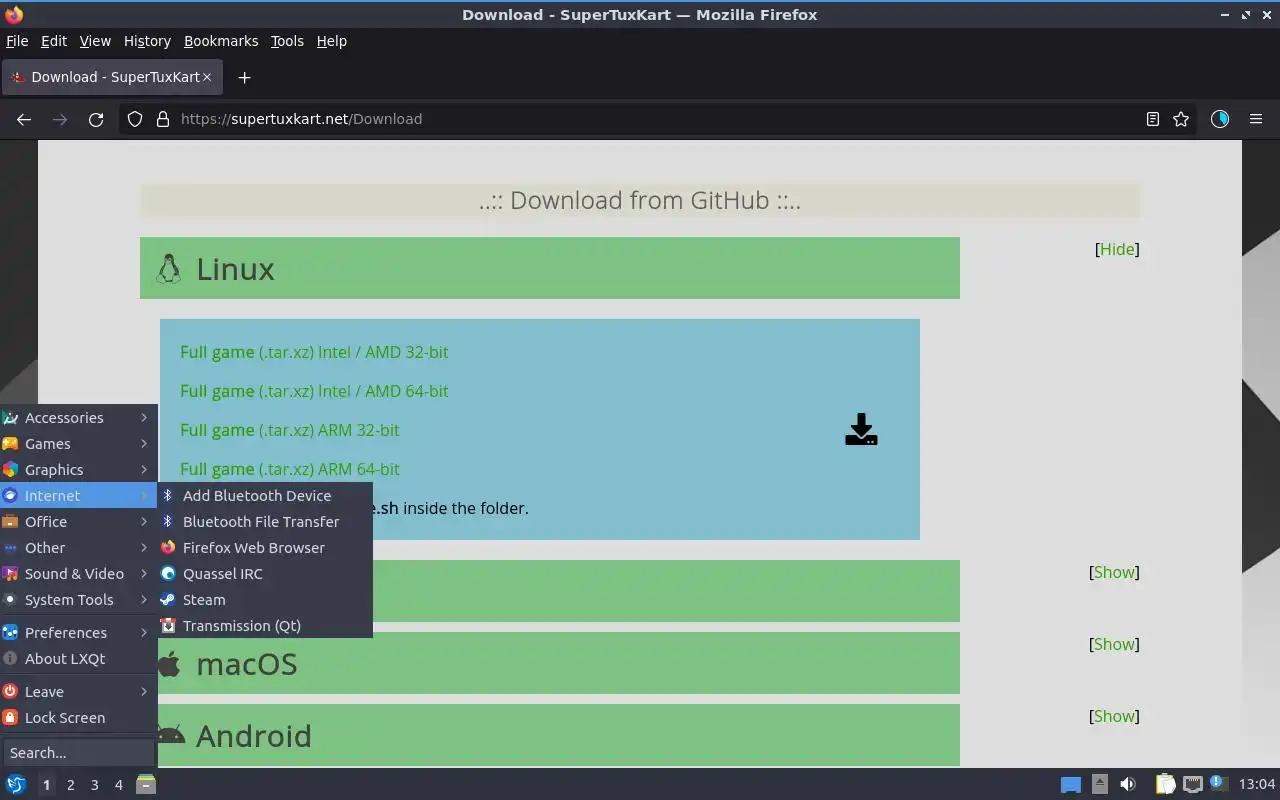The image size is (1280, 800).
Task: Select the highlighted Internet menu category
Action: point(78,495)
